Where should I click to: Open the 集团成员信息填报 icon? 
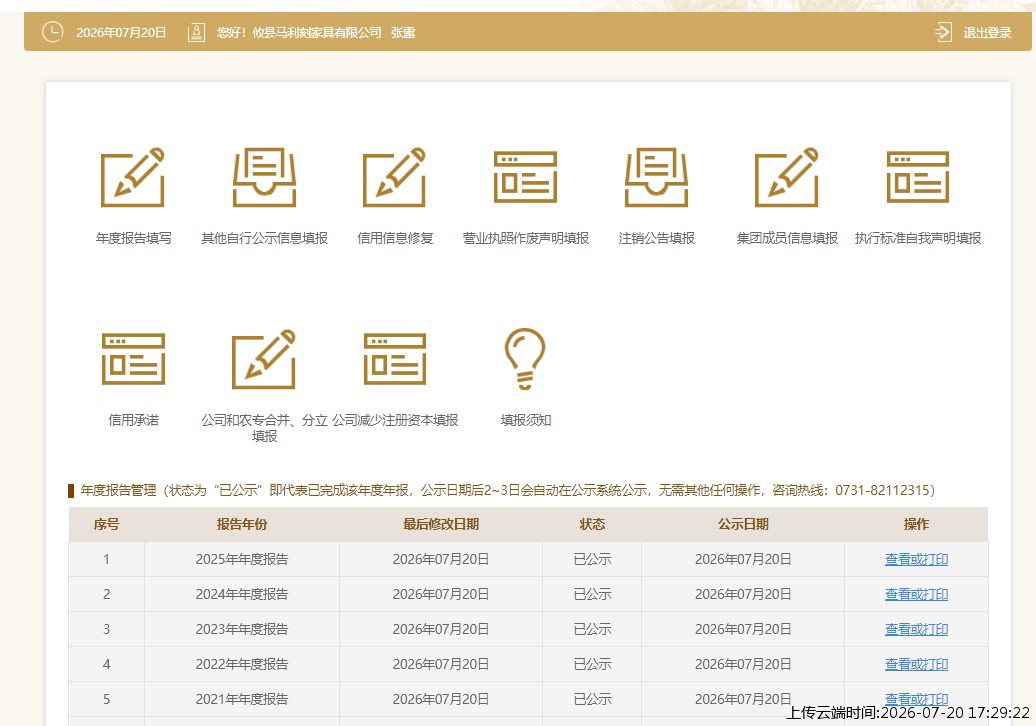[x=787, y=177]
